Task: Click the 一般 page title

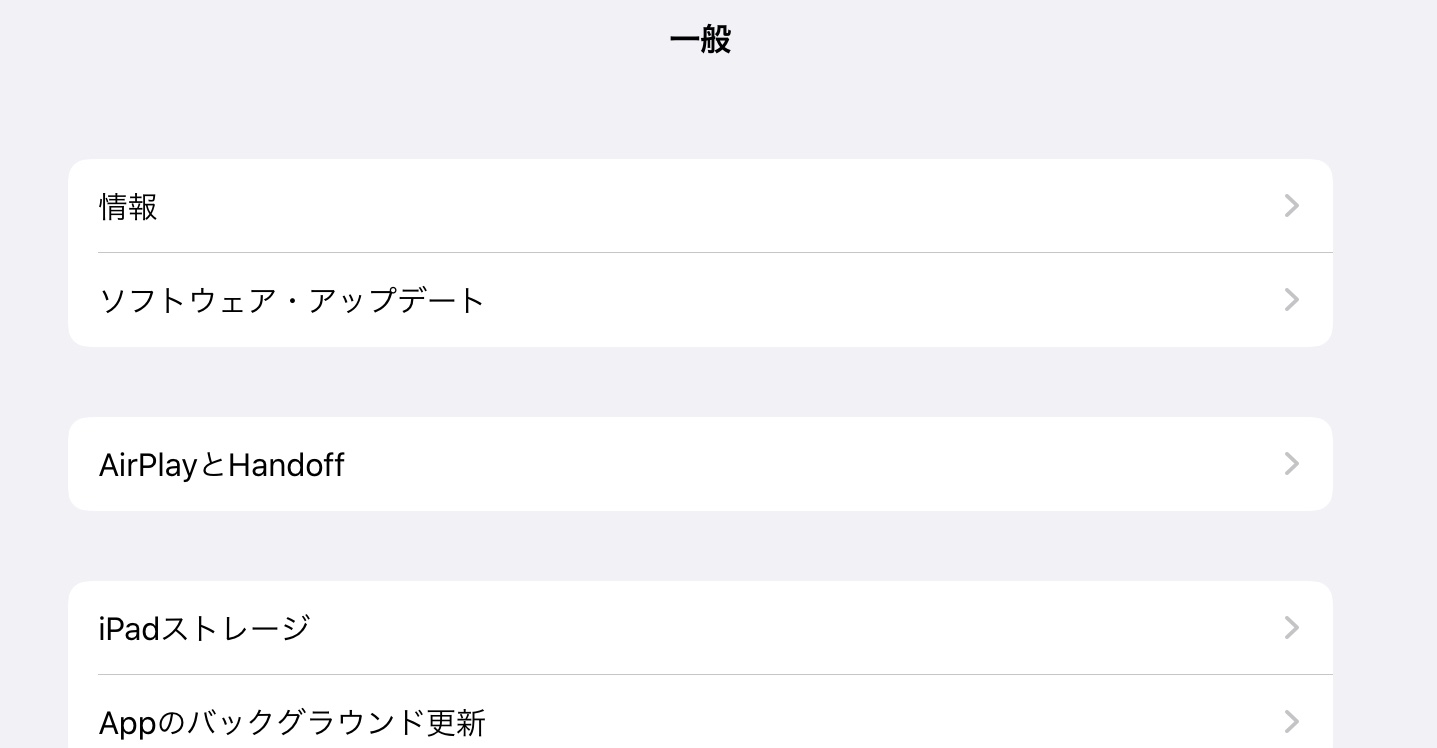Action: coord(700,41)
